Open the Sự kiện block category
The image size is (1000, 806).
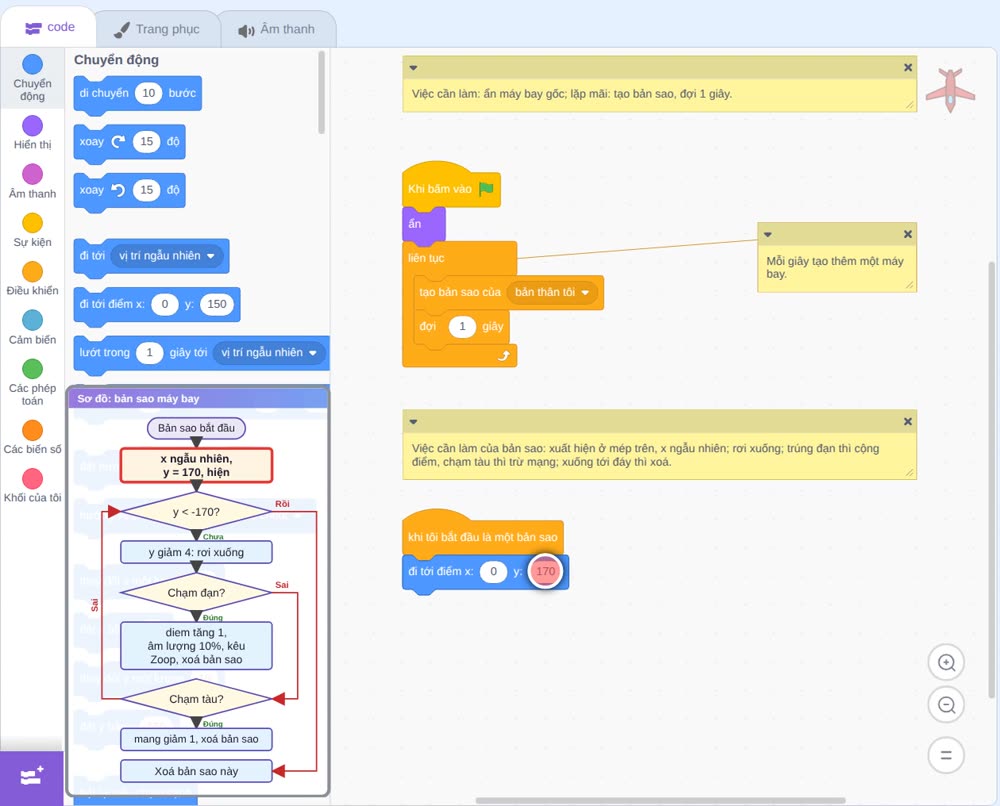[33, 230]
